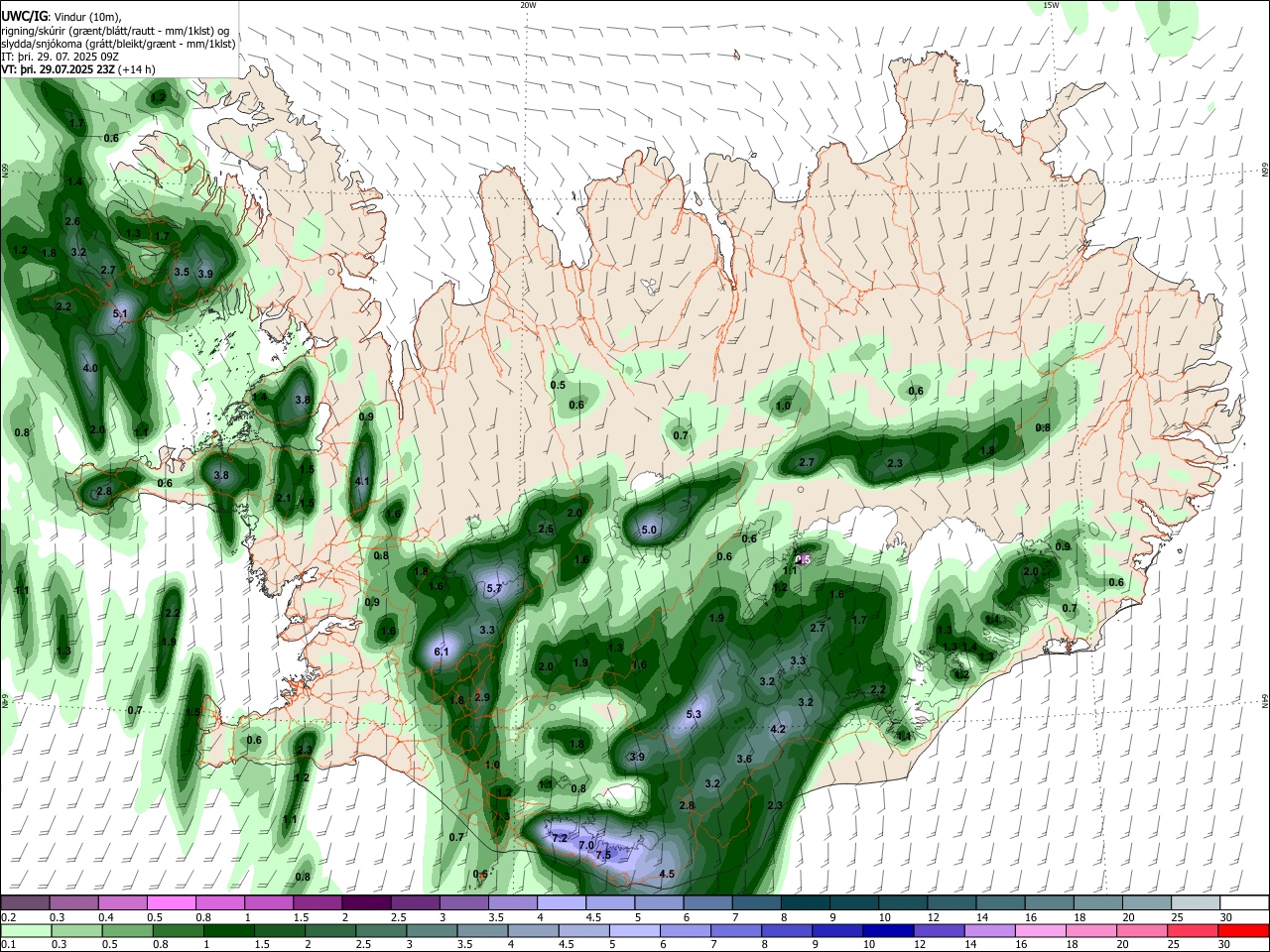Click the 15W longitude label at the top

[x=1052, y=5]
